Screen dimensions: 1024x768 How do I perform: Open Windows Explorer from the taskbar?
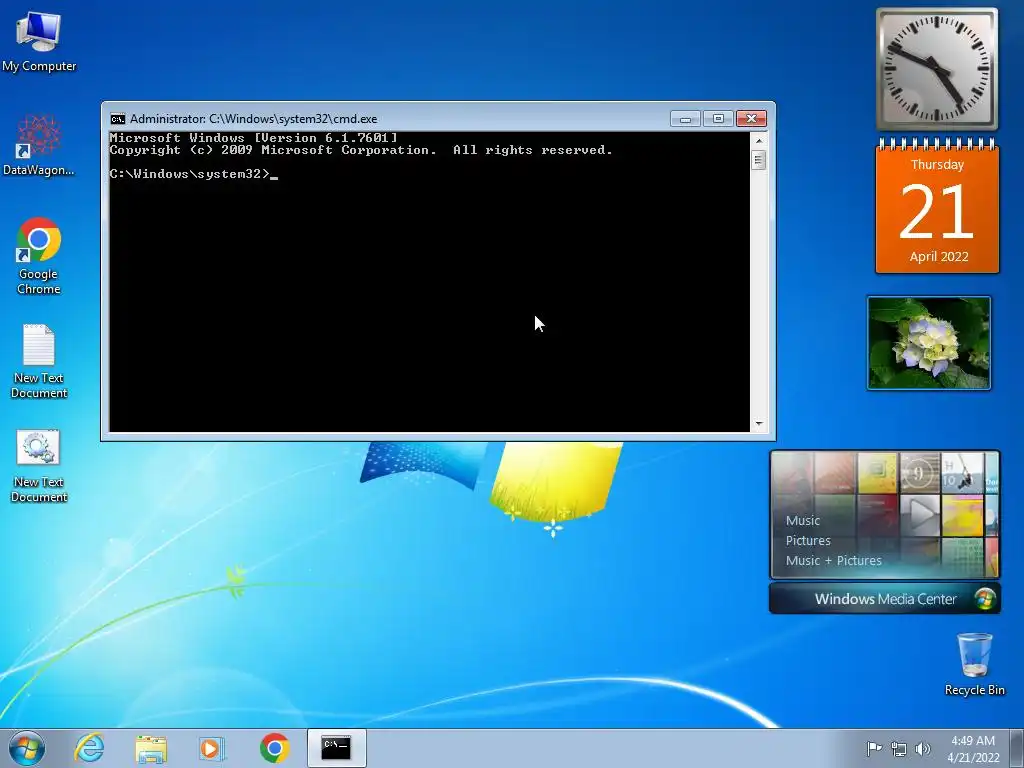[x=151, y=748]
